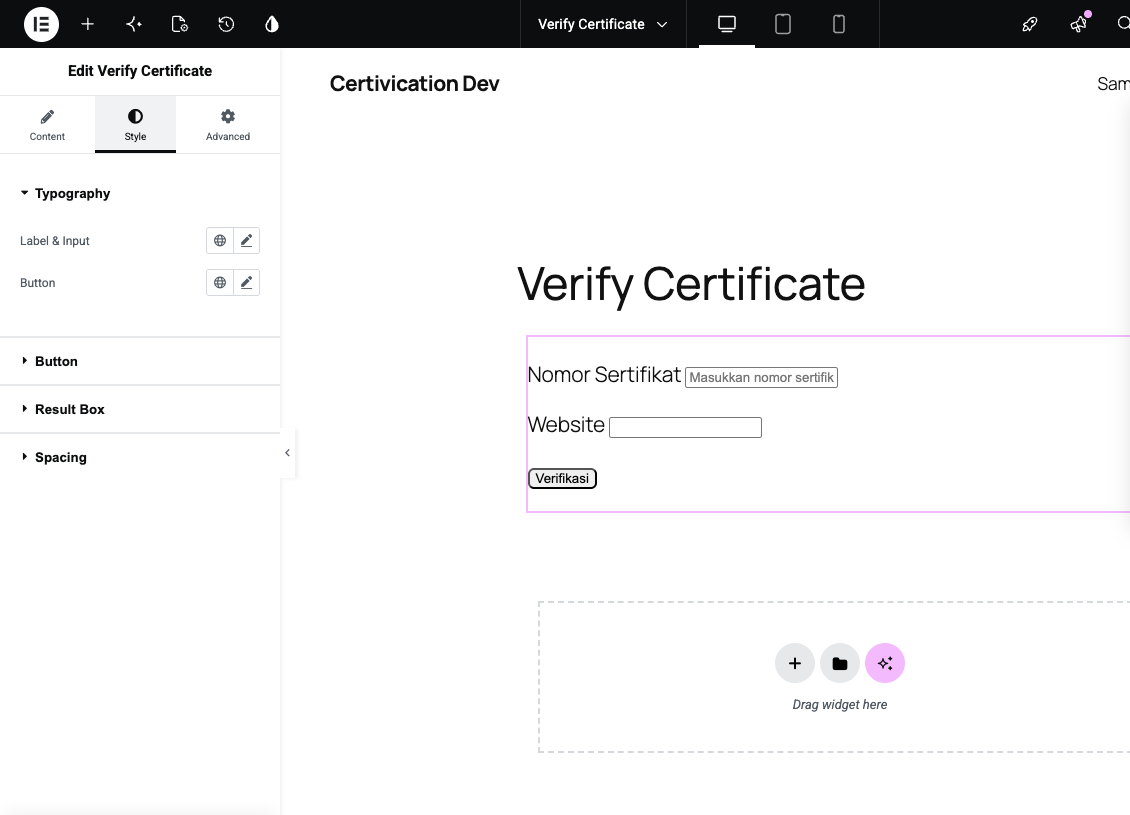The height and width of the screenshot is (815, 1130).
Task: Click the Verify Certificate page heading
Action: pyautogui.click(x=691, y=285)
